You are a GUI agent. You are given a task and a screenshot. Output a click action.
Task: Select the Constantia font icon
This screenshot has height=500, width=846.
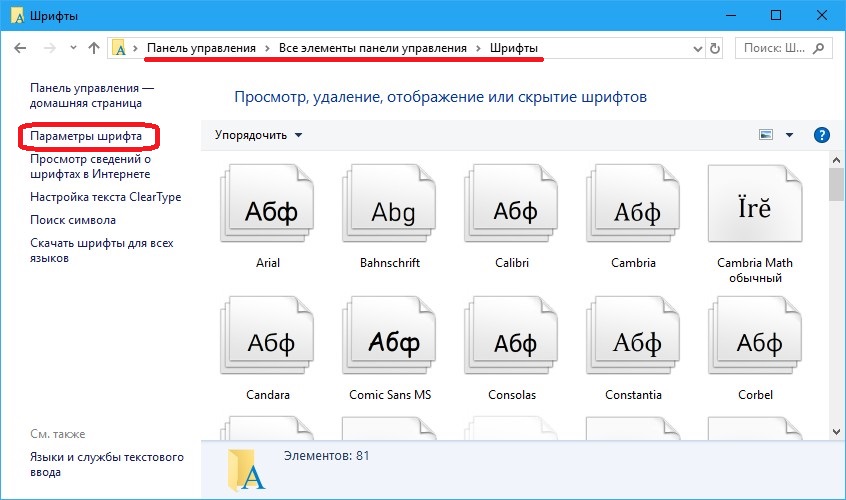[633, 335]
